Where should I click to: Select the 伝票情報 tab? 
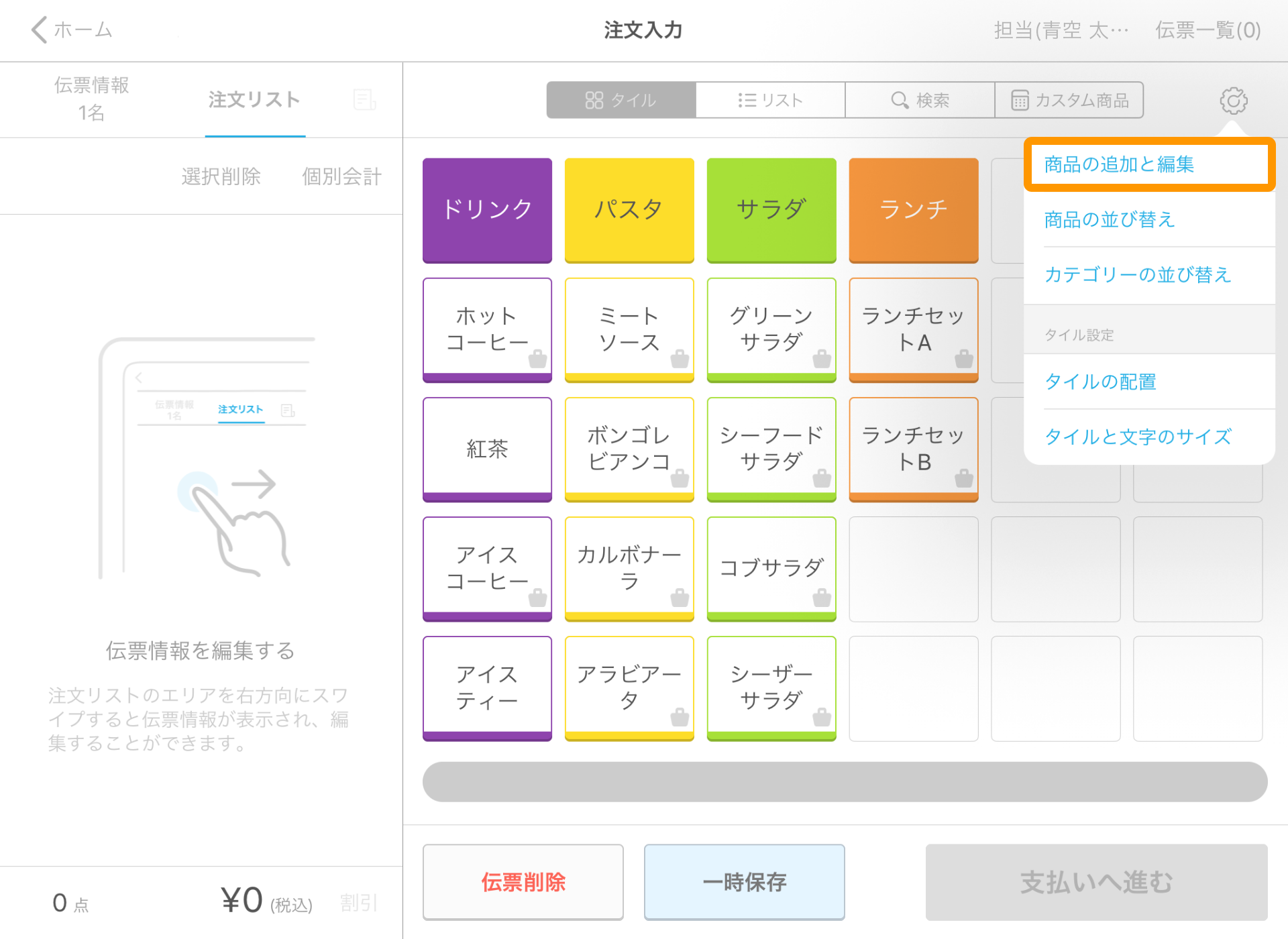[92, 99]
